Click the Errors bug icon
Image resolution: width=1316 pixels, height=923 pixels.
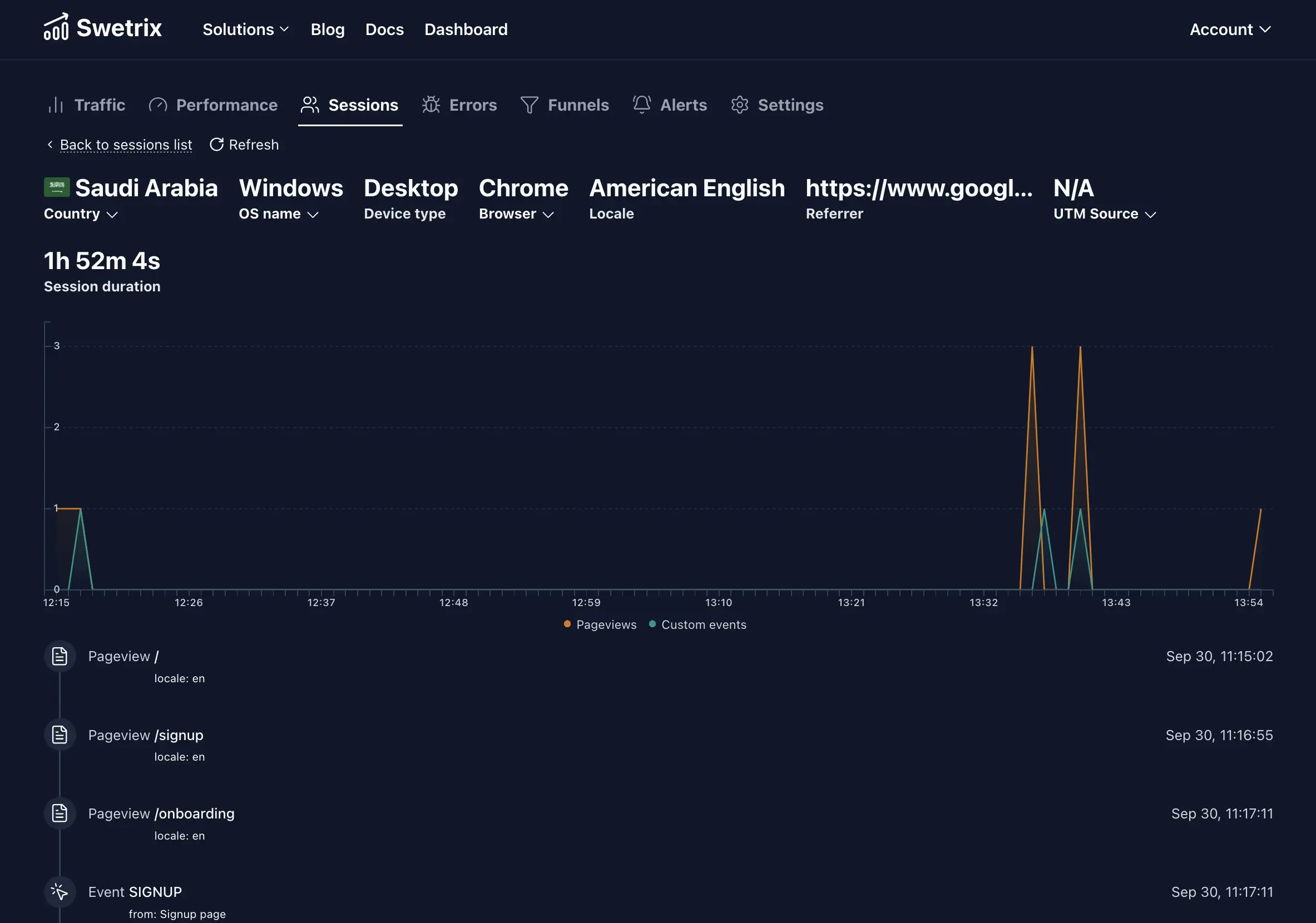(431, 105)
